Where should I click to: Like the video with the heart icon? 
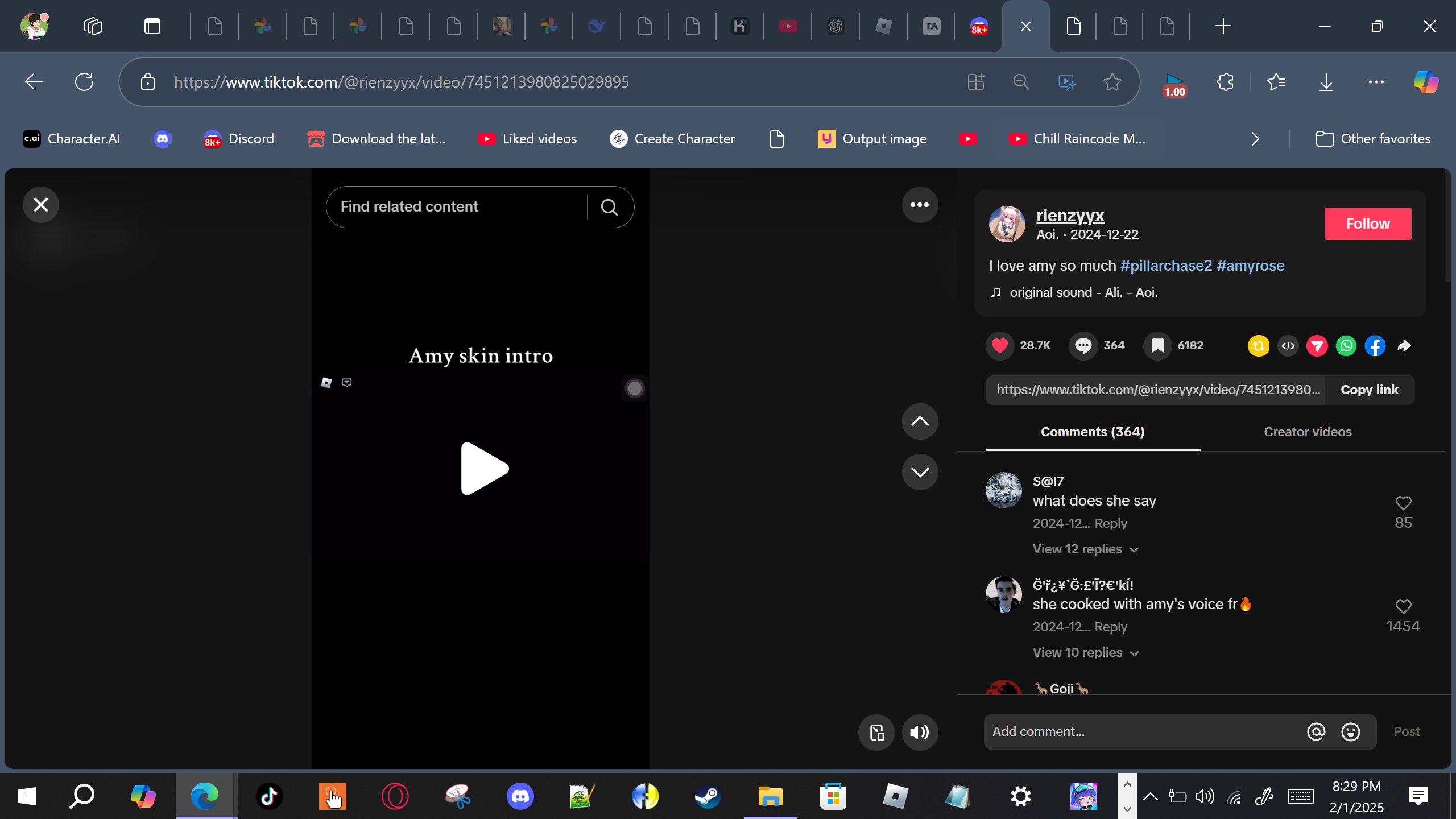[1000, 345]
